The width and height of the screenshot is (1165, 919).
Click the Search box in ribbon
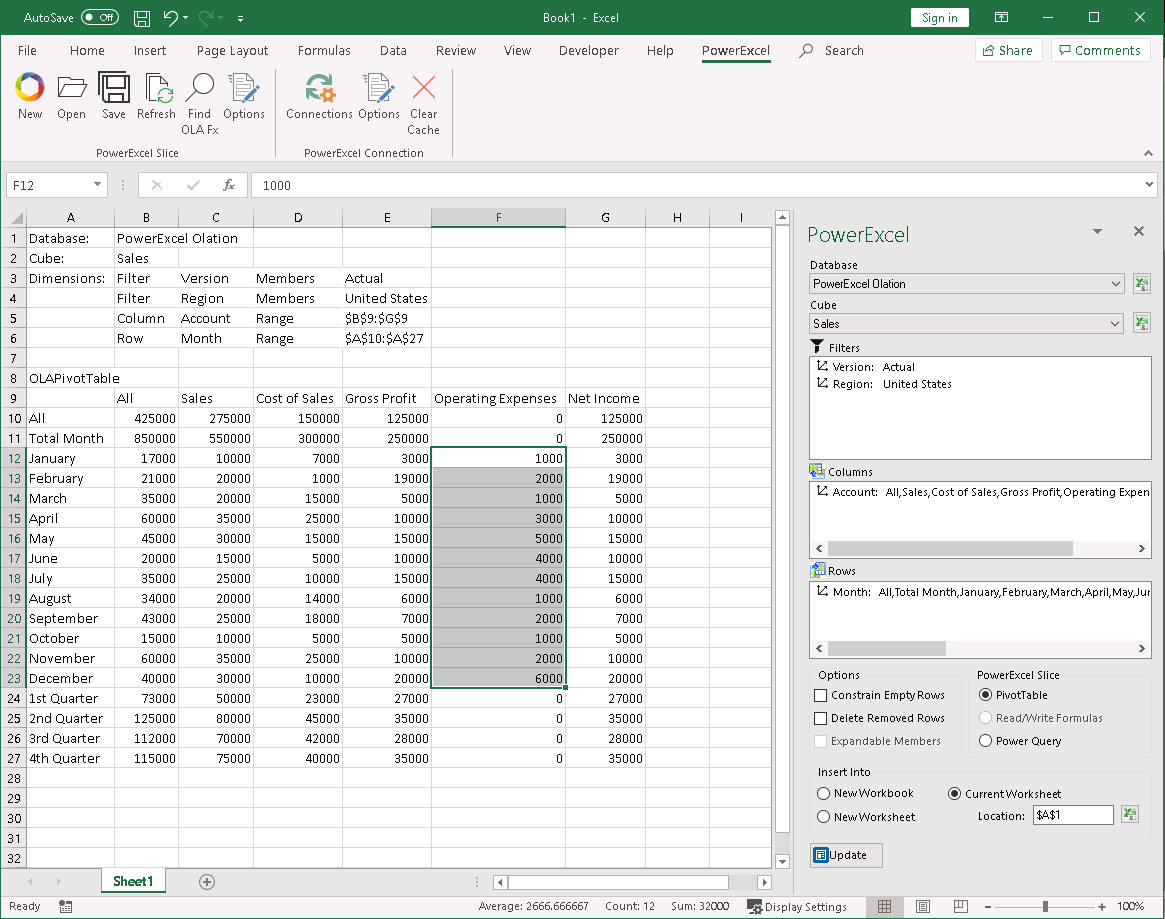833,51
